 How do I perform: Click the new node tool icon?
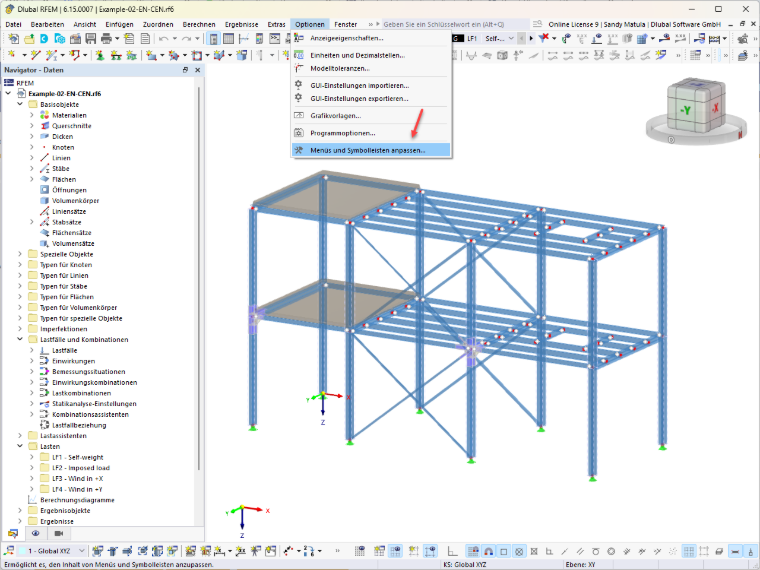click(x=12, y=55)
